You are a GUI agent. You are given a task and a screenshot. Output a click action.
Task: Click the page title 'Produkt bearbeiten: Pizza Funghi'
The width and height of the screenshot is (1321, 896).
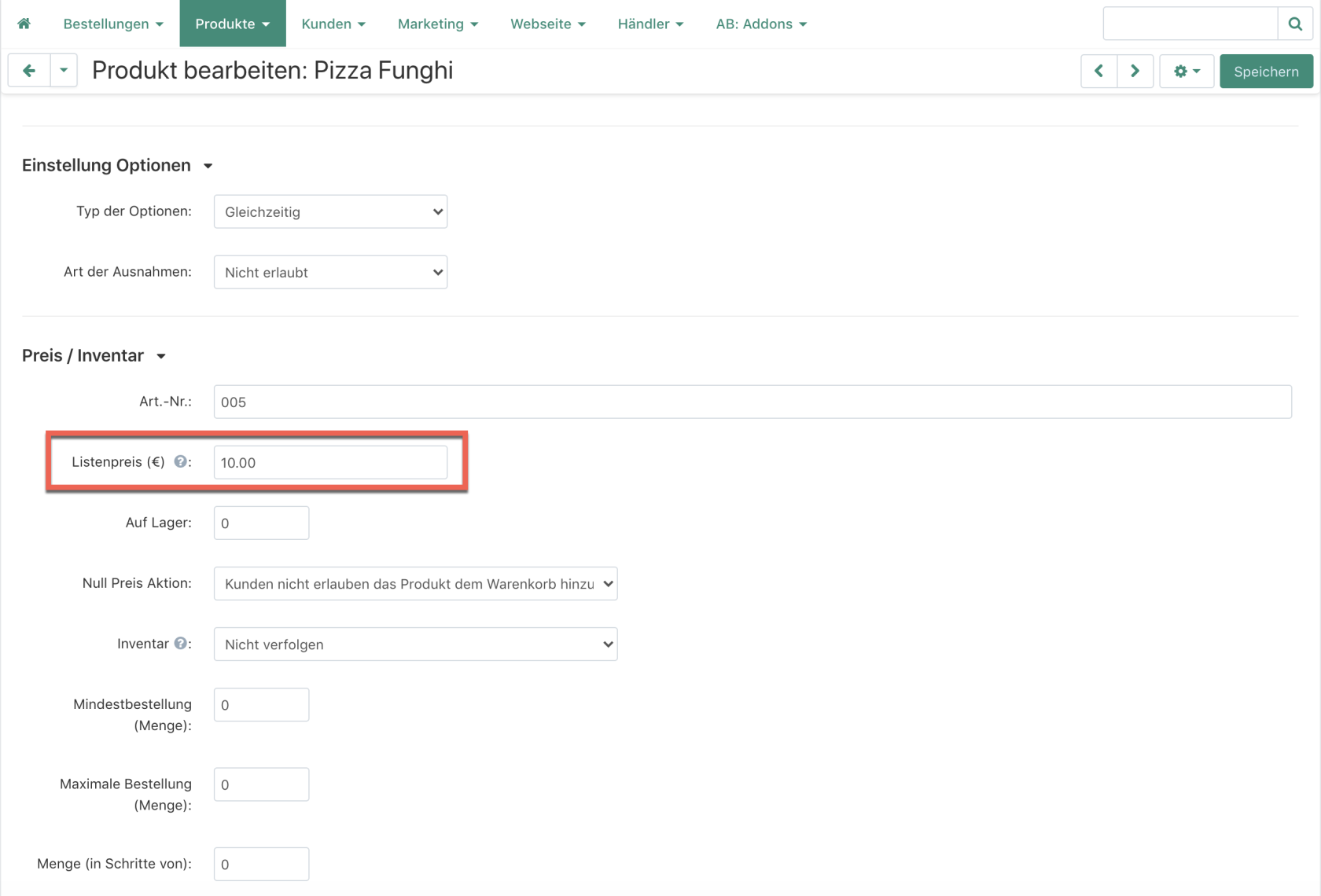tap(272, 71)
